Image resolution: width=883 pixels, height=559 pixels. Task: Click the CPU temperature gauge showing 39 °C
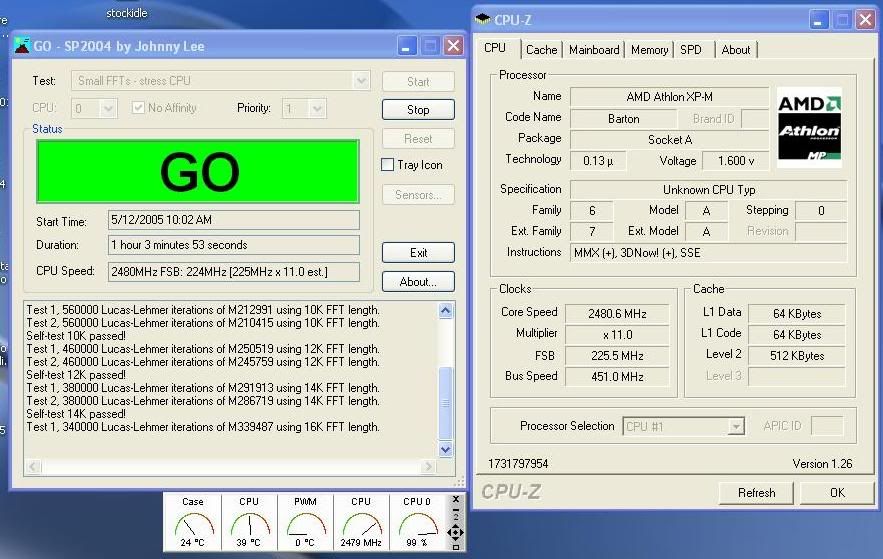tap(248, 522)
